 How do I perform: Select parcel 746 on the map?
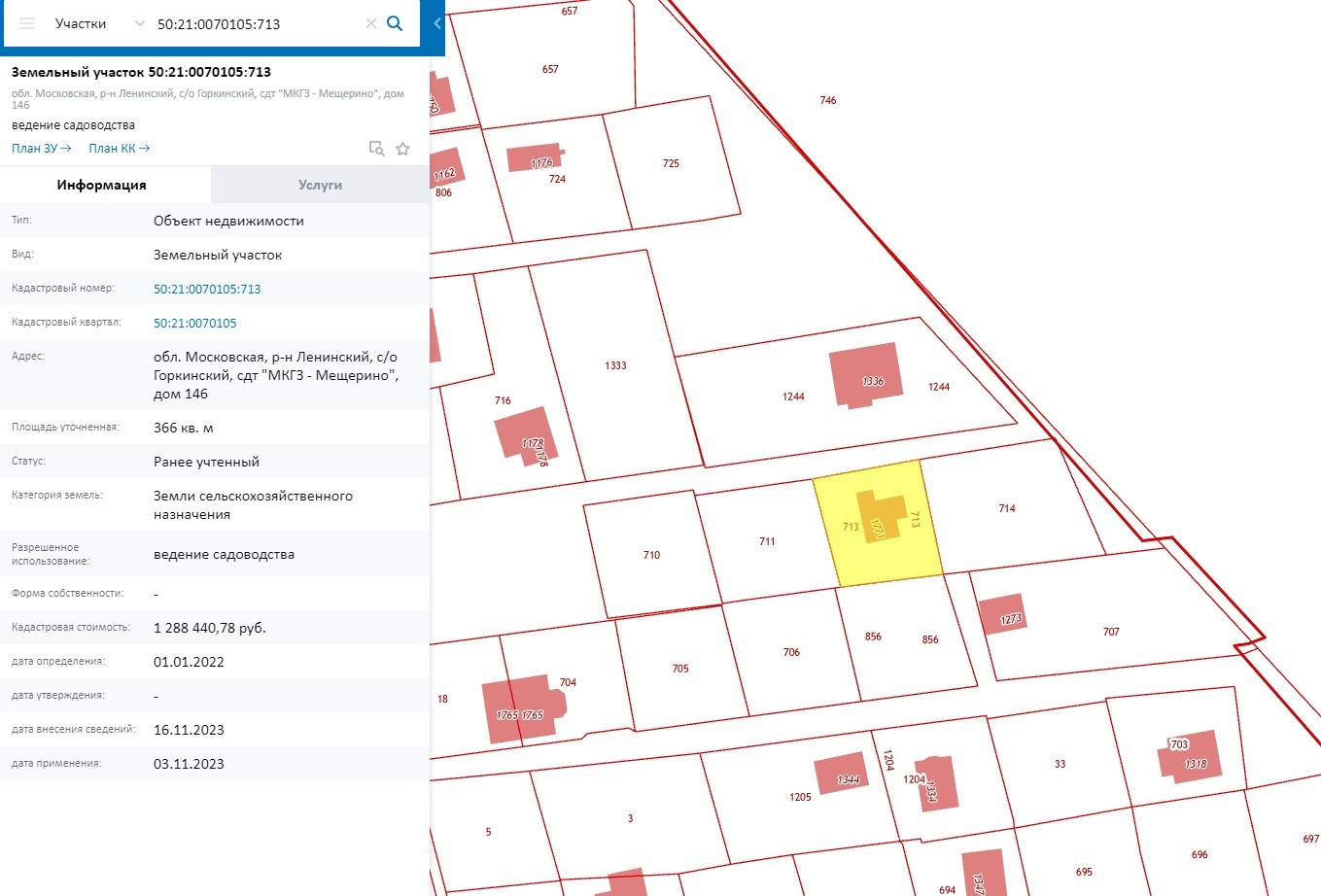tap(828, 100)
